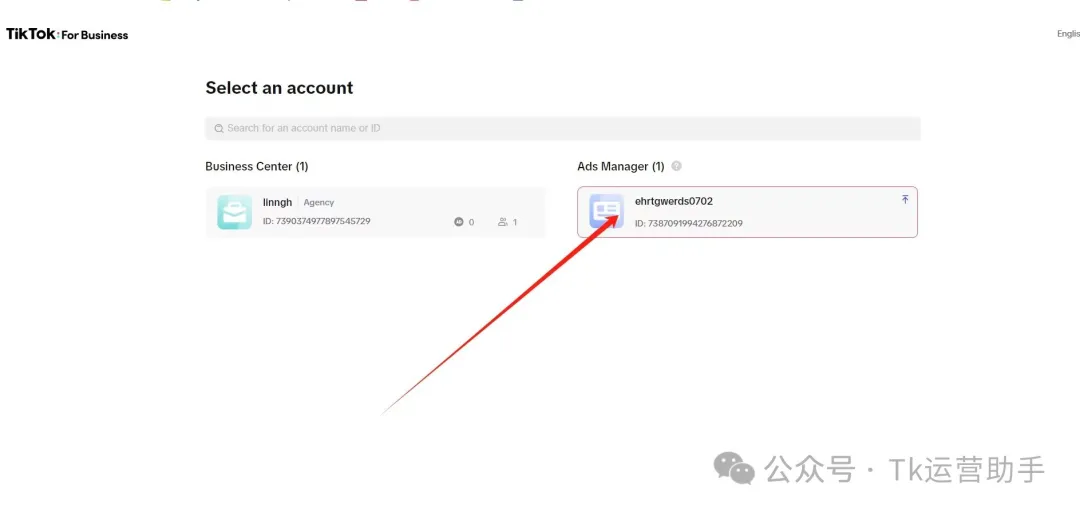Click the members icon on linngh card

(502, 222)
